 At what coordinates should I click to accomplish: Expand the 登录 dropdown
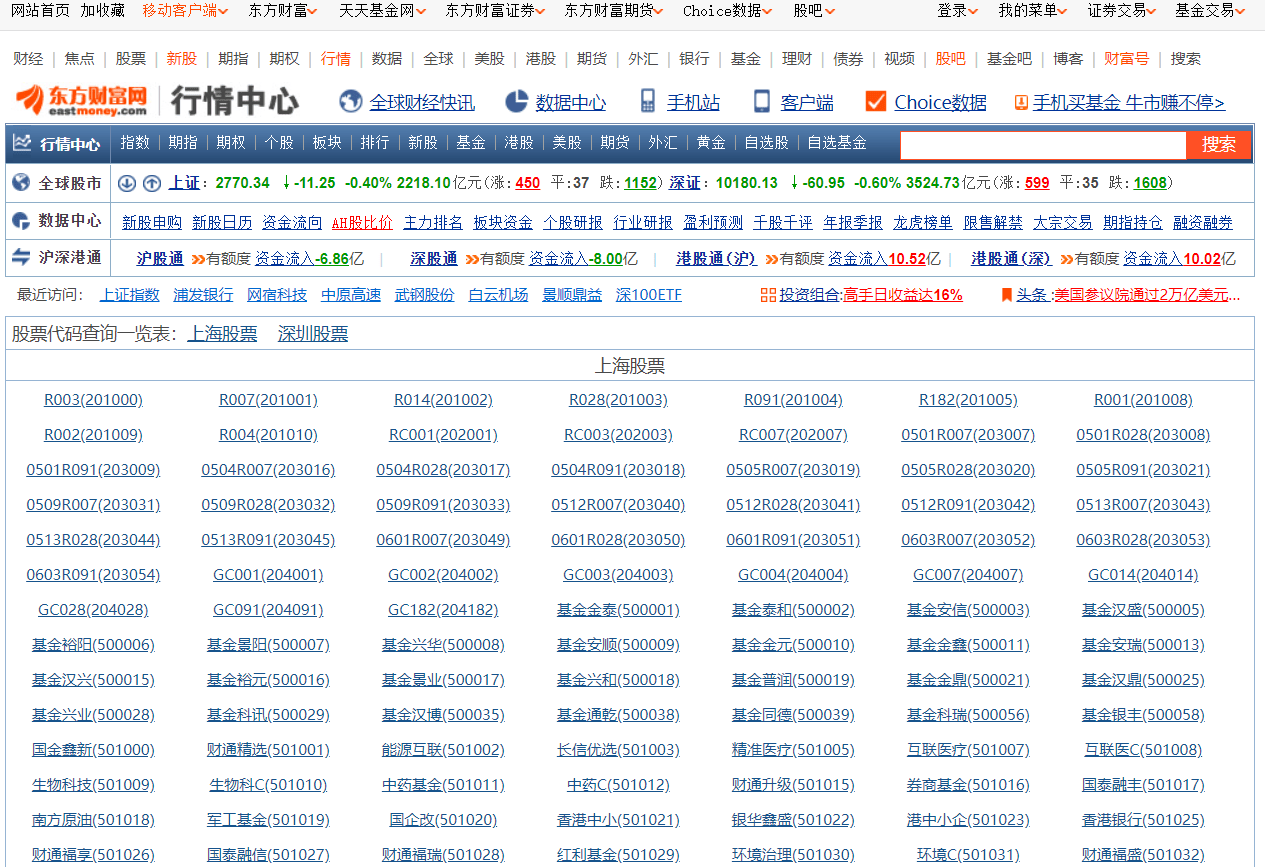(959, 11)
